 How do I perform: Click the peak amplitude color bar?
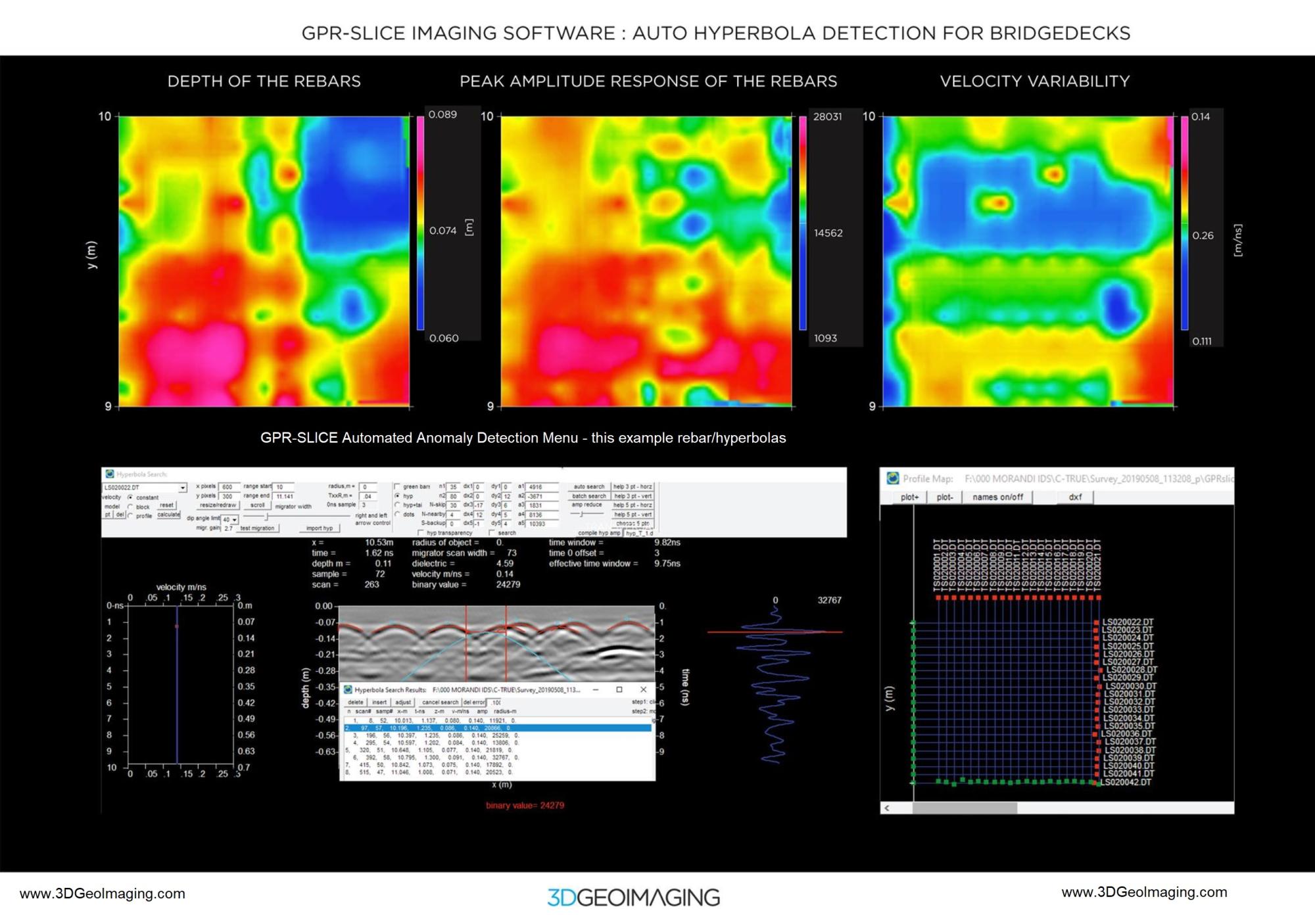(x=803, y=223)
